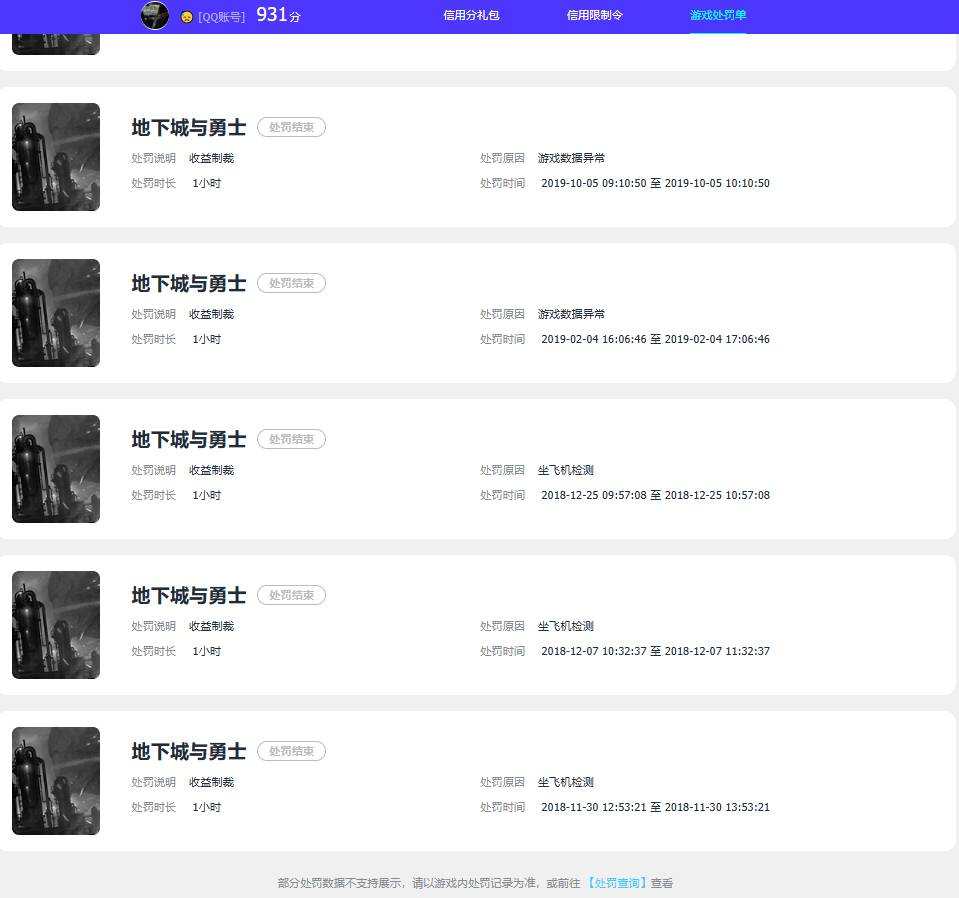
Task: Click game thumbnail of the 2018-11-30 record
Action: [x=56, y=781]
